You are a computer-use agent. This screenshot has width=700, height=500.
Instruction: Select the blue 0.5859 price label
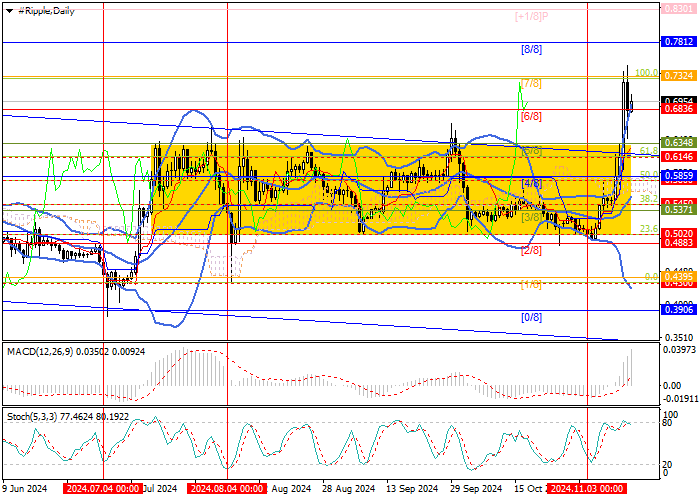[679, 175]
